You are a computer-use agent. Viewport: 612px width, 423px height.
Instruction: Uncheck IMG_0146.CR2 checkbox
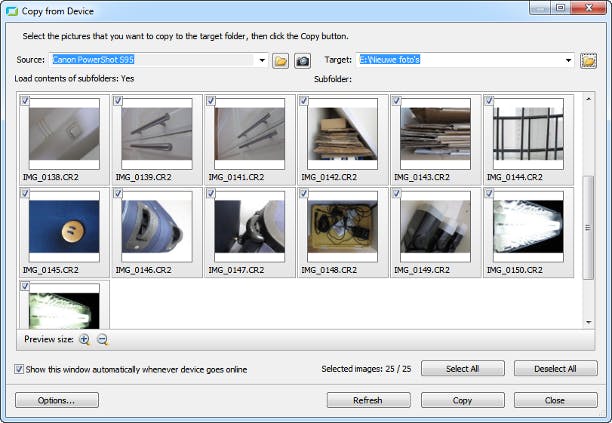point(118,193)
